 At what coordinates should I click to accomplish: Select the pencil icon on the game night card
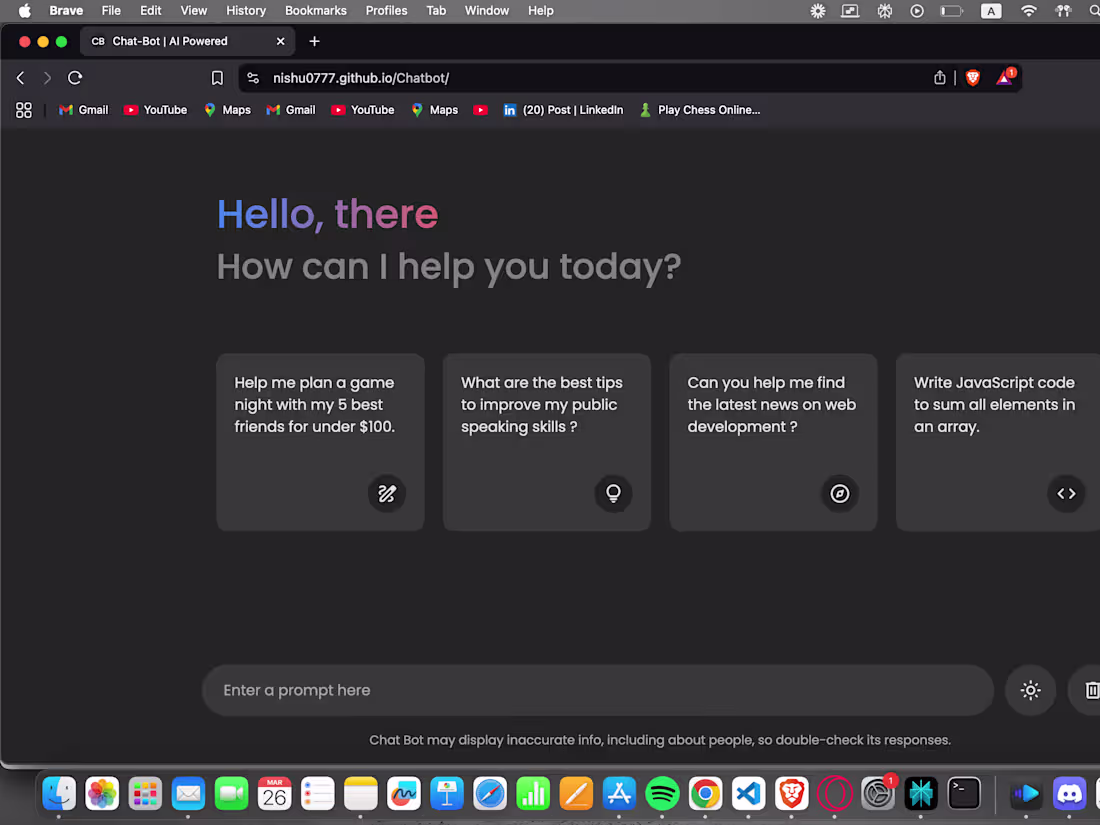point(387,493)
